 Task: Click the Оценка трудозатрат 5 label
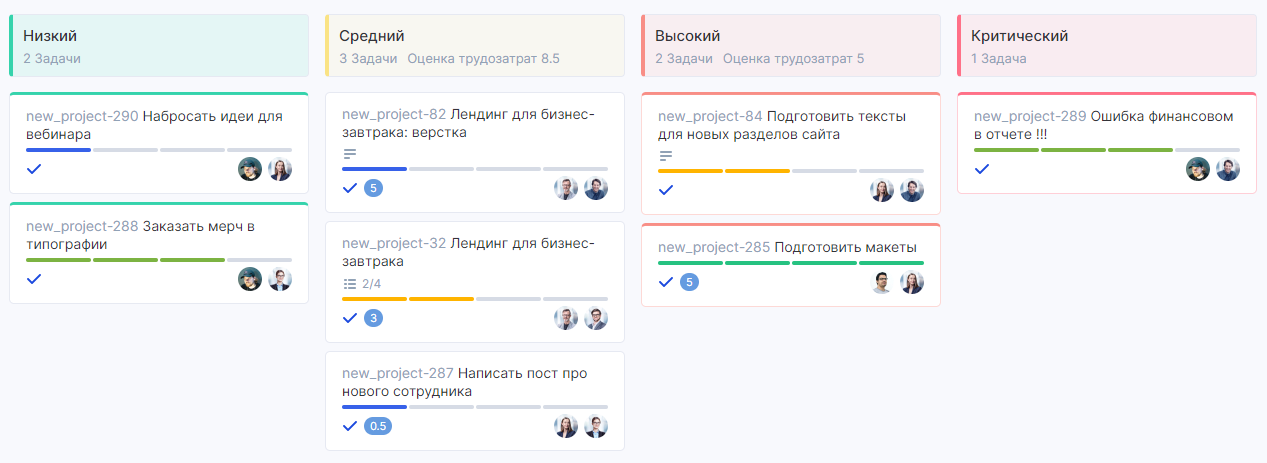pyautogui.click(x=792, y=58)
